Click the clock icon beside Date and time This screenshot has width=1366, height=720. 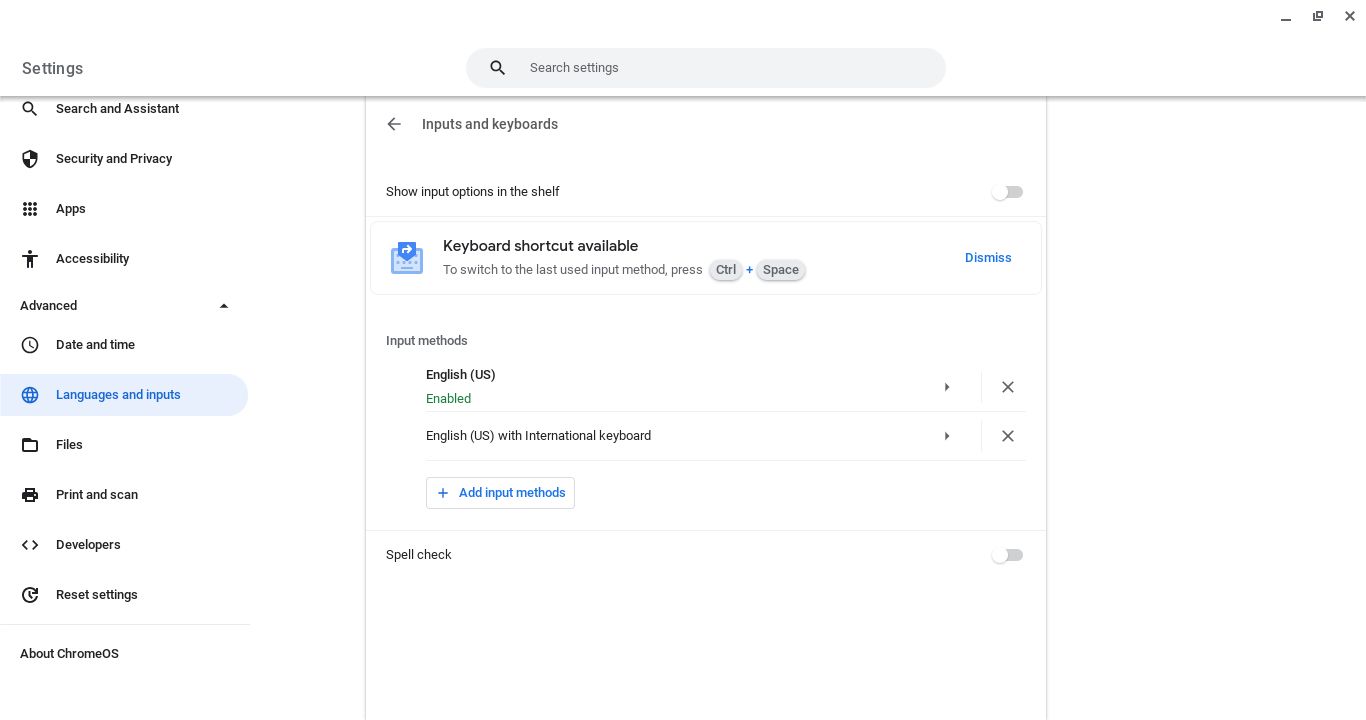pos(30,345)
